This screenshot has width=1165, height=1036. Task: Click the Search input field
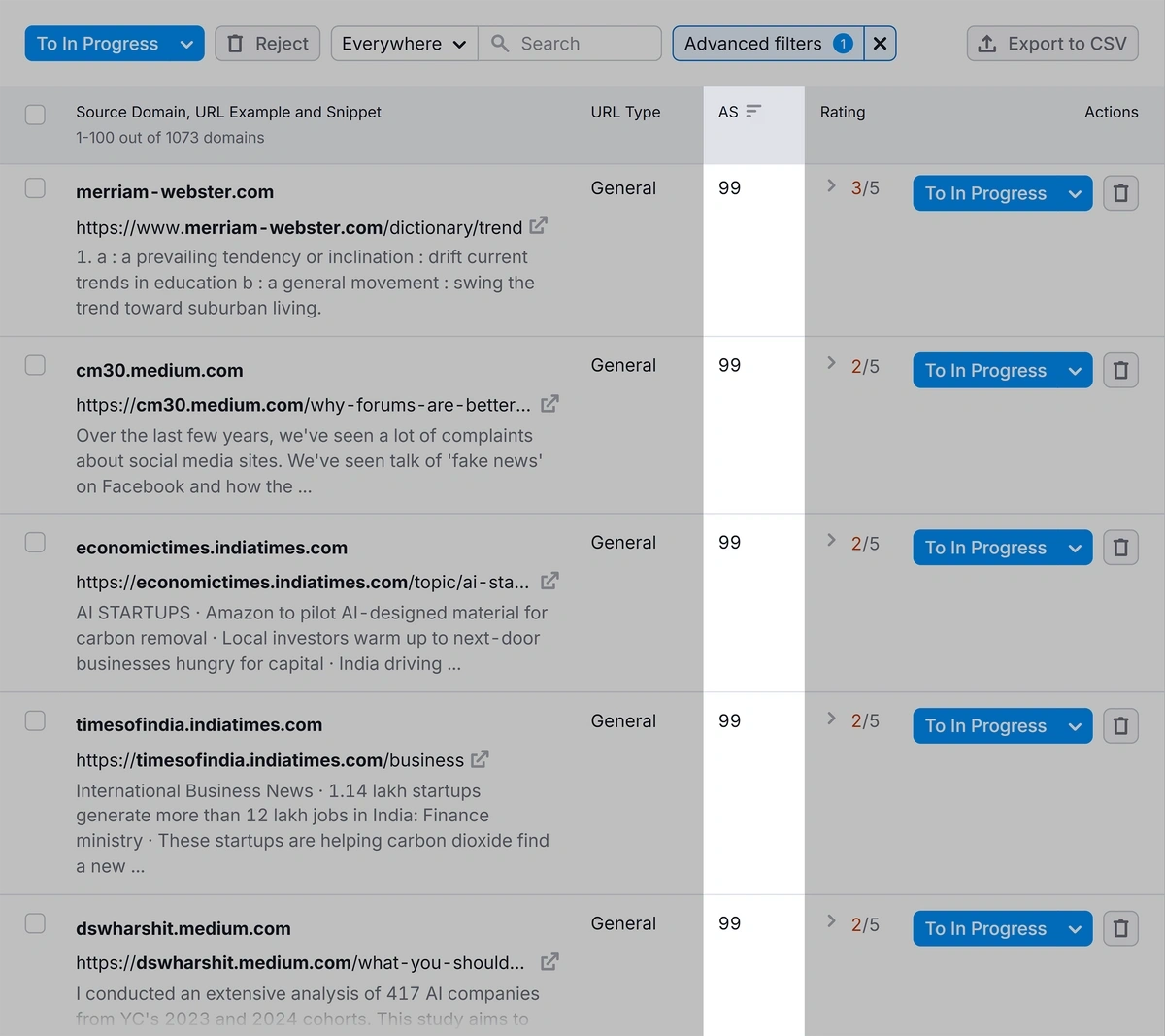(x=570, y=44)
